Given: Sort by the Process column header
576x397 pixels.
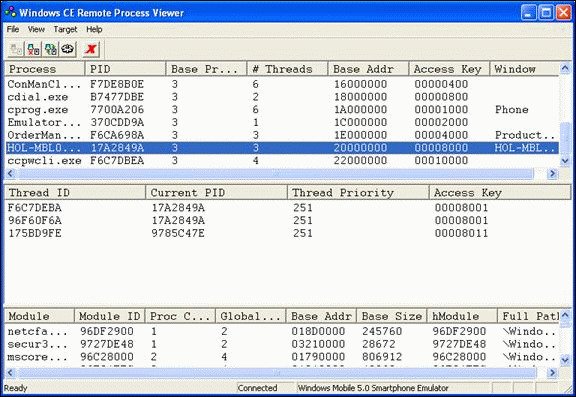Looking at the screenshot, I should pyautogui.click(x=44, y=69).
